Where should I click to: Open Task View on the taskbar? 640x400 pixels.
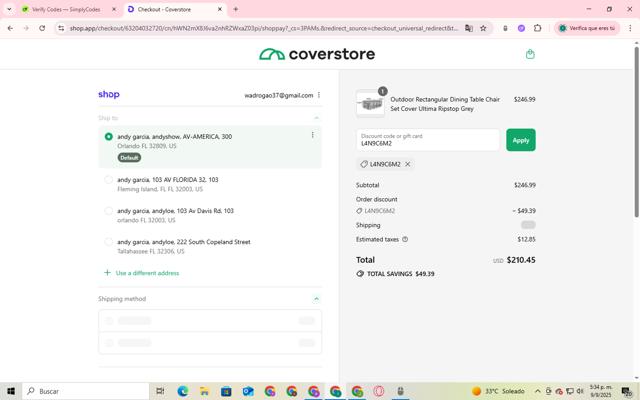tap(160, 391)
